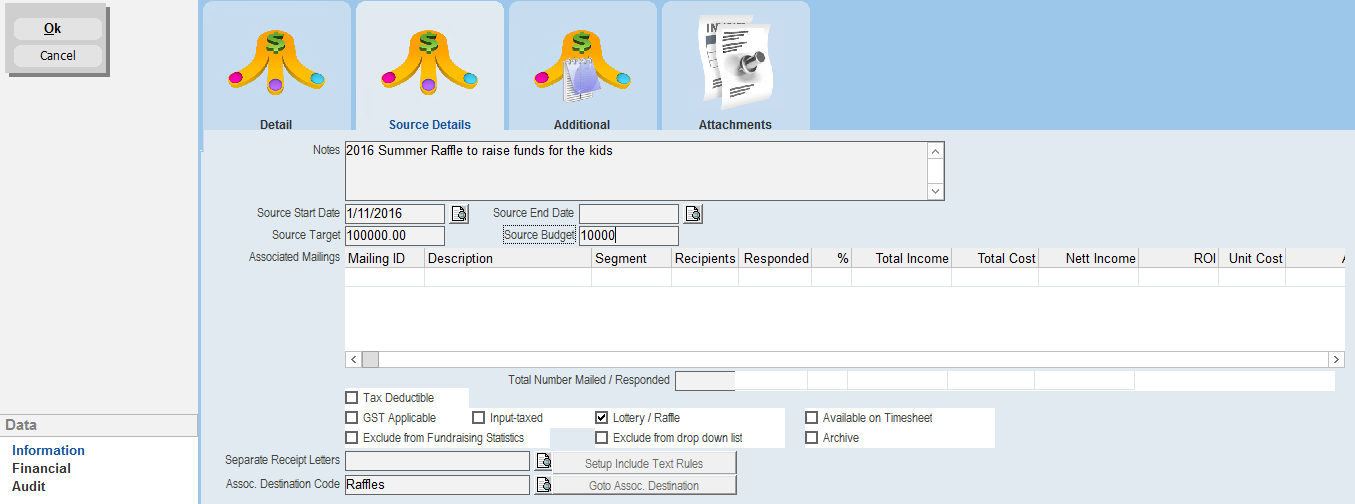This screenshot has width=1355, height=504.
Task: Open the Detail tab icon
Action: coord(277,64)
